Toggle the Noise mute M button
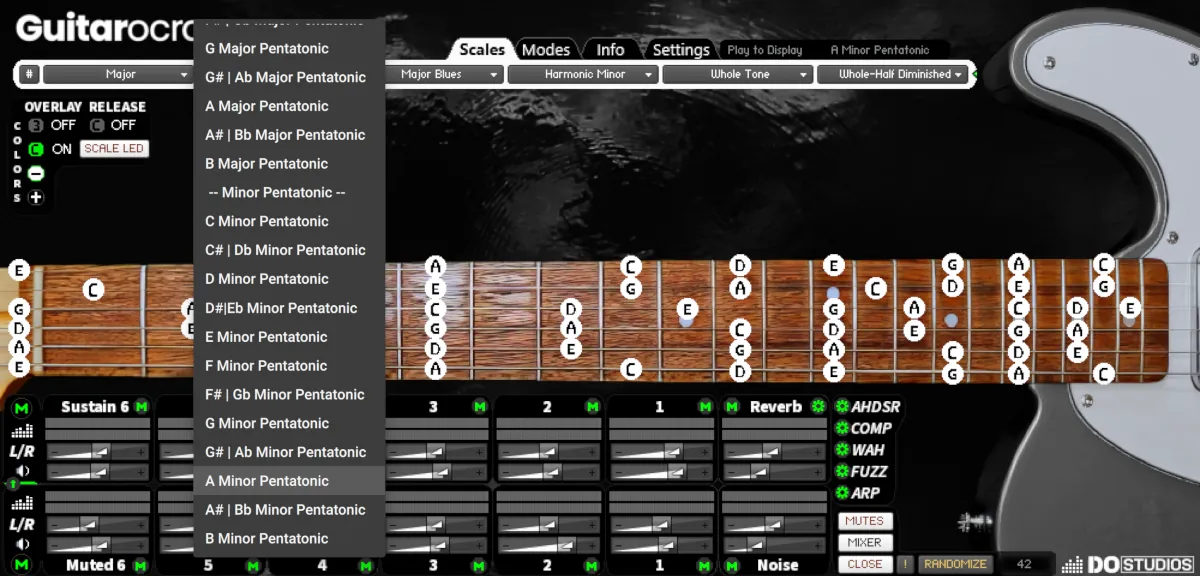The image size is (1200, 576). [x=732, y=565]
